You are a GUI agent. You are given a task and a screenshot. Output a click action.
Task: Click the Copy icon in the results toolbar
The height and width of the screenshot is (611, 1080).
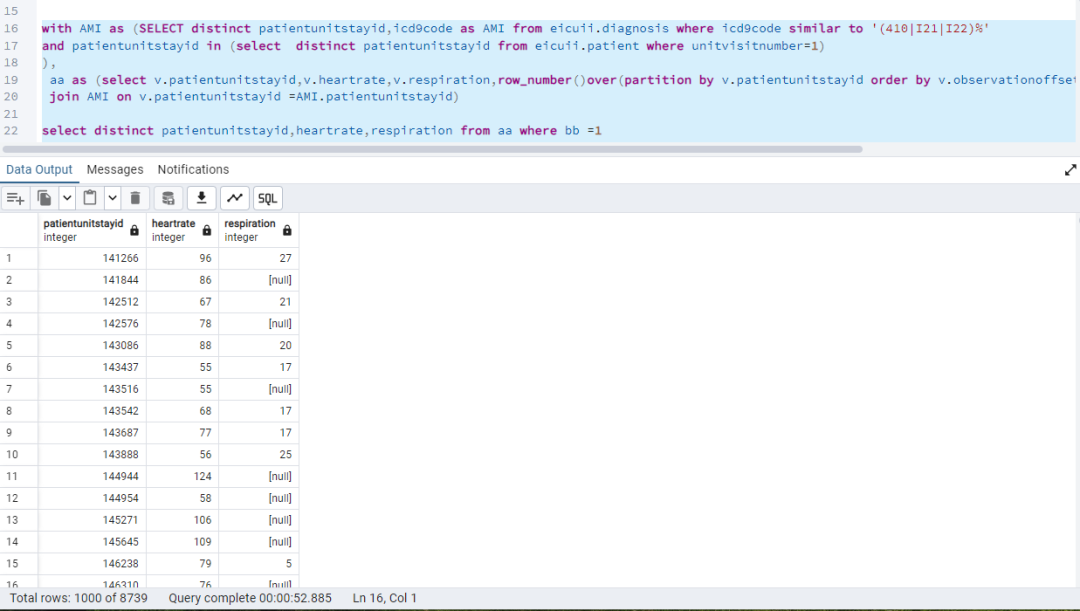pyautogui.click(x=44, y=198)
